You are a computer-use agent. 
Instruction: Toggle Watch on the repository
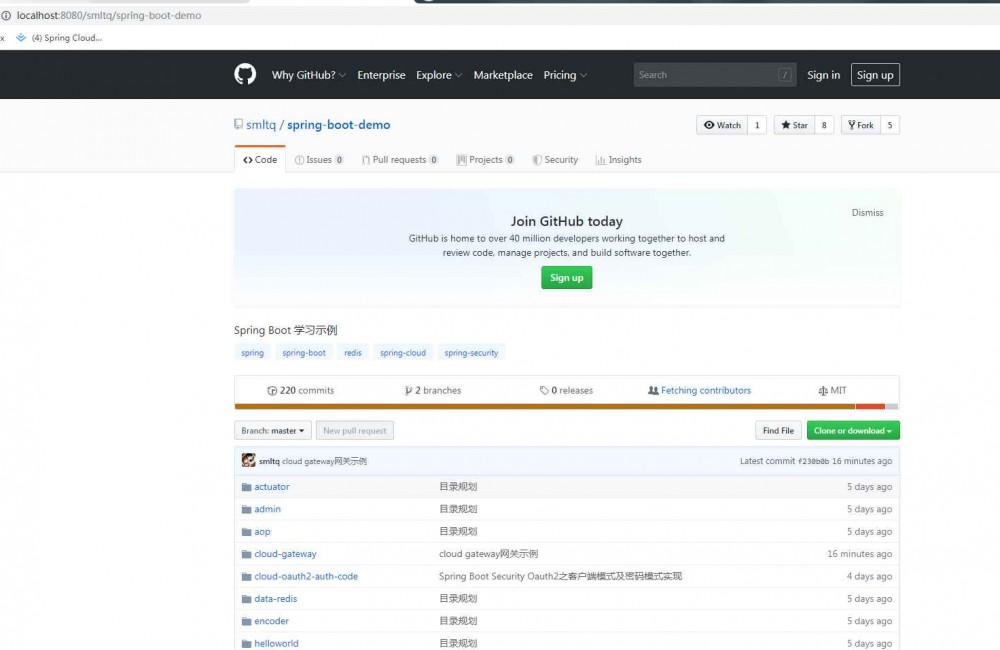[x=722, y=124]
